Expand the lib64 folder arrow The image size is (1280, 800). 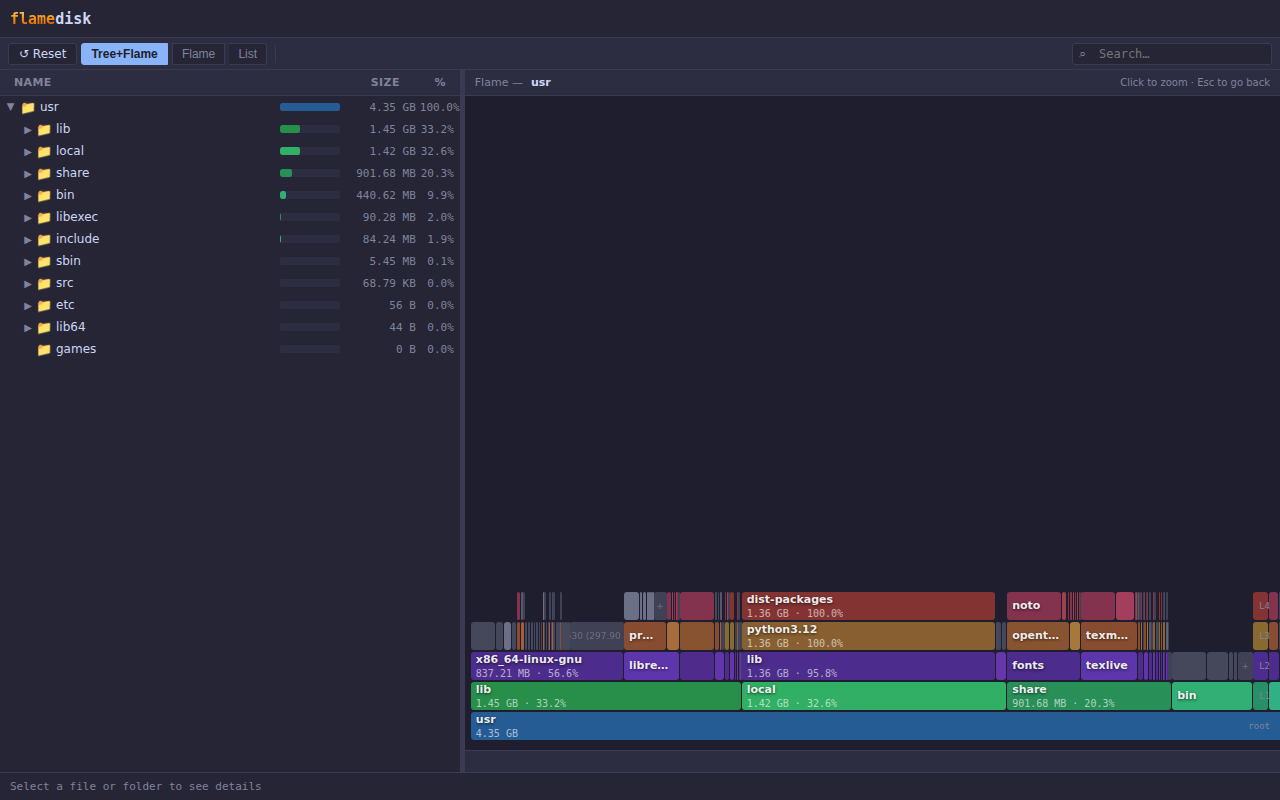(28, 328)
